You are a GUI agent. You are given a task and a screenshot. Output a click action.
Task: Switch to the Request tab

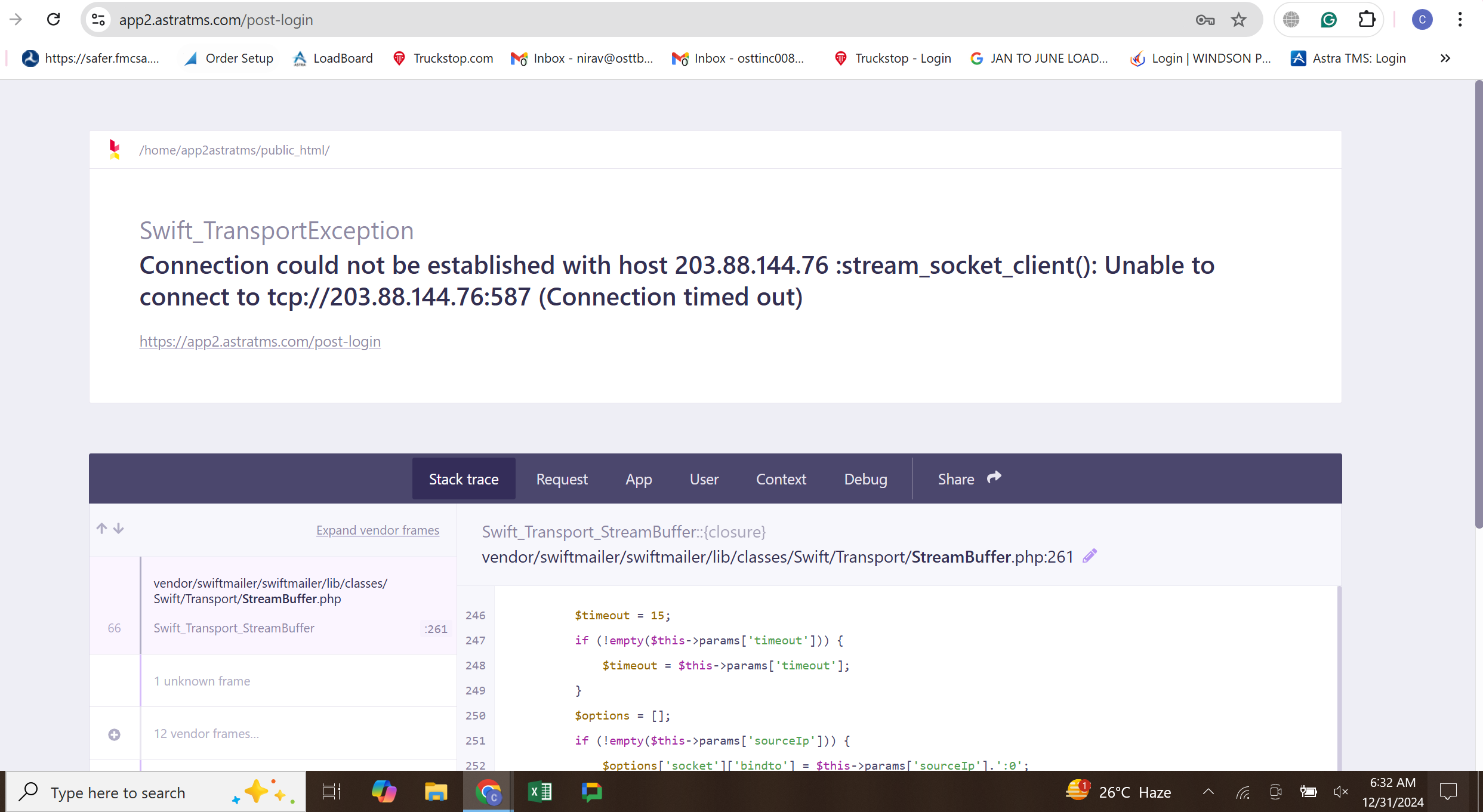[x=562, y=478]
